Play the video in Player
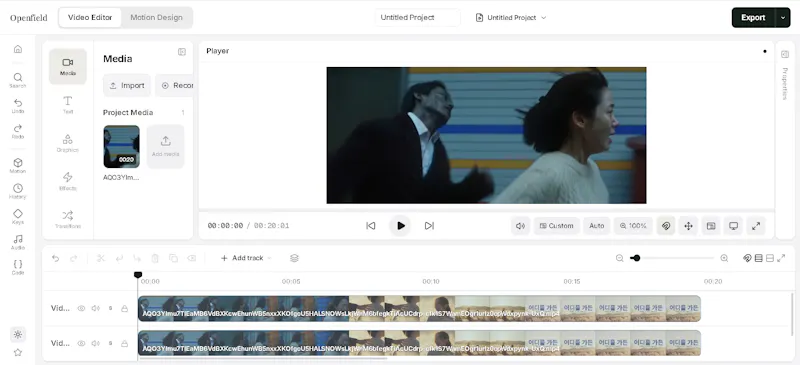The image size is (800, 365). coord(401,226)
